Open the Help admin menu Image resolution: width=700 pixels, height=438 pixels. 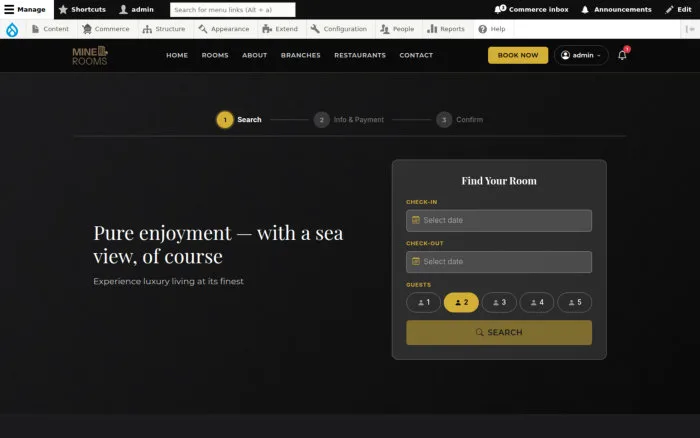point(492,29)
